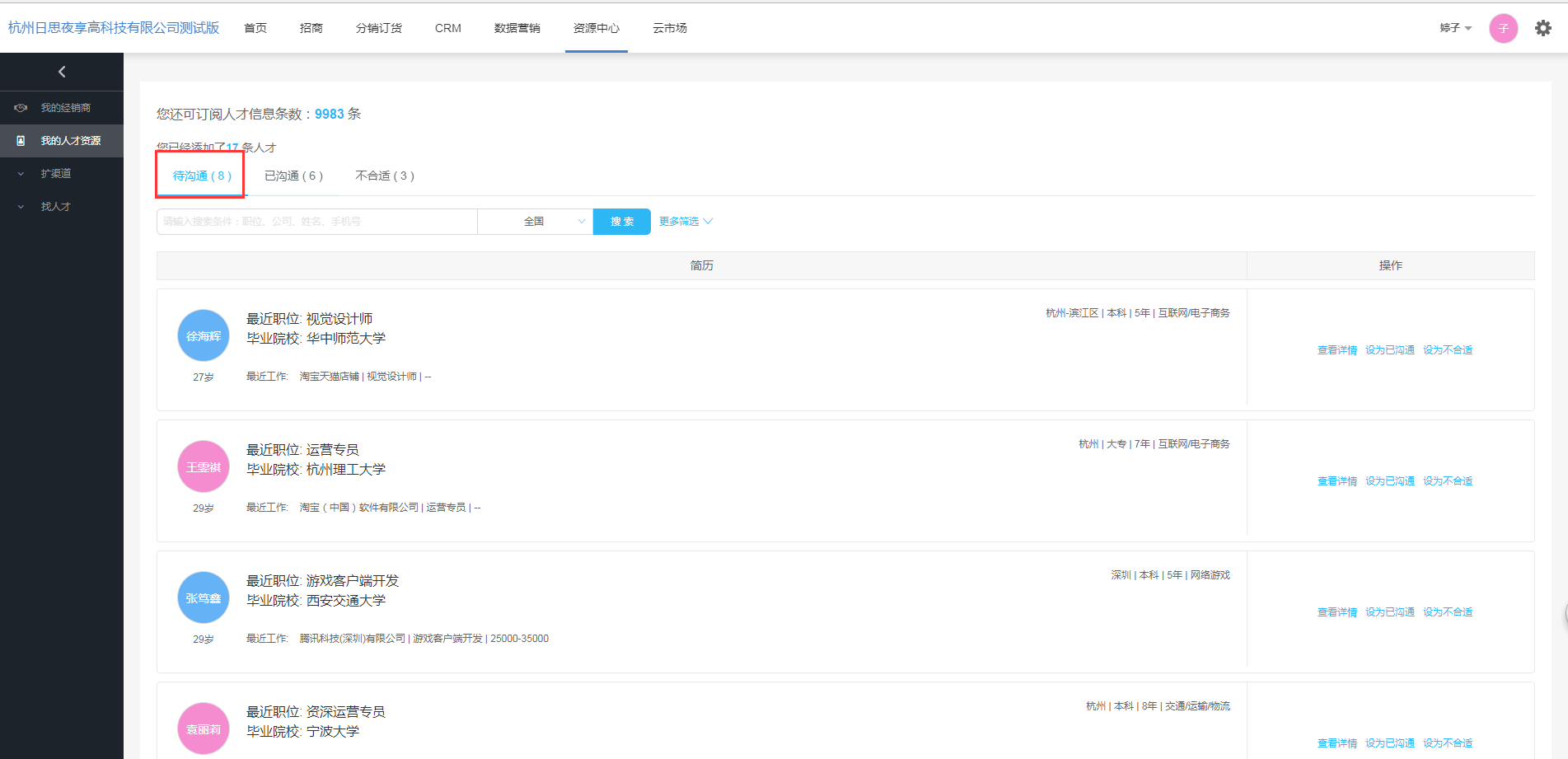Click the 我的人才资源 sidebar icon
This screenshot has height=759, width=1568.
tap(21, 141)
